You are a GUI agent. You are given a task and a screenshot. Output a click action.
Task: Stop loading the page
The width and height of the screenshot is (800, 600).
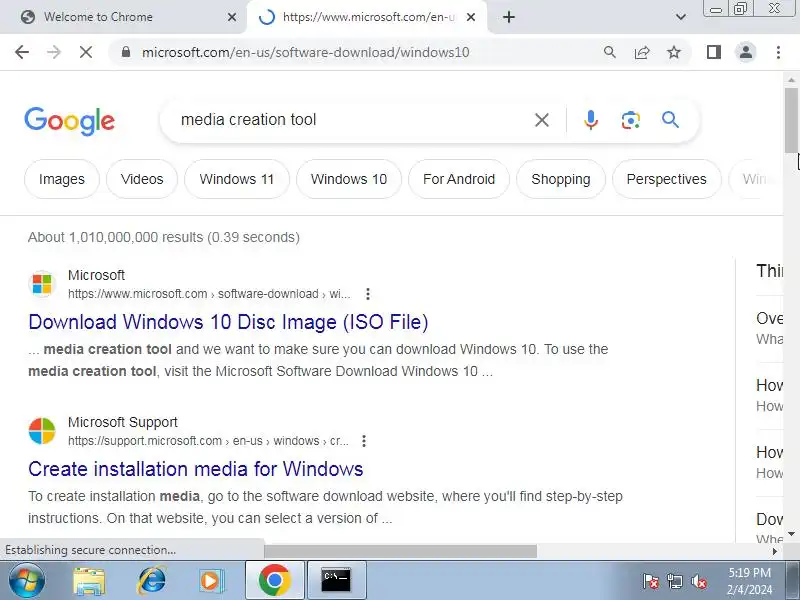tap(86, 52)
